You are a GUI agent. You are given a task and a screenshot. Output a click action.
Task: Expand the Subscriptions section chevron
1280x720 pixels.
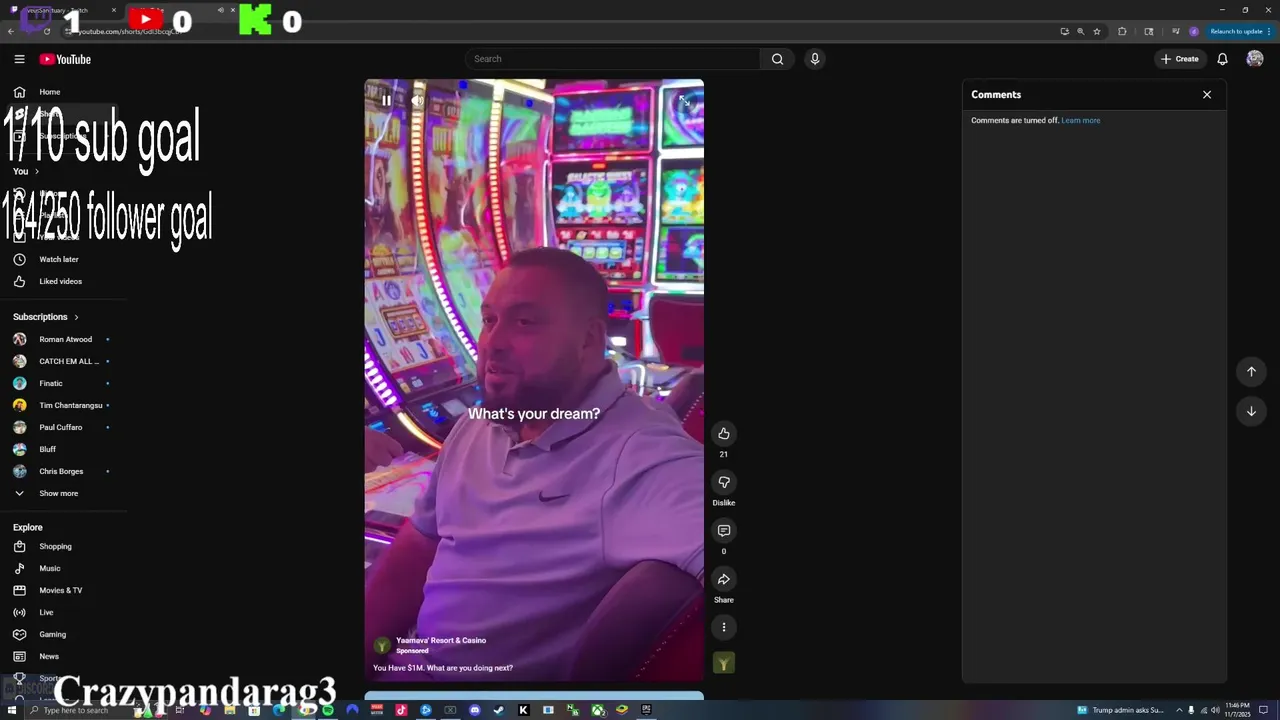(76, 317)
